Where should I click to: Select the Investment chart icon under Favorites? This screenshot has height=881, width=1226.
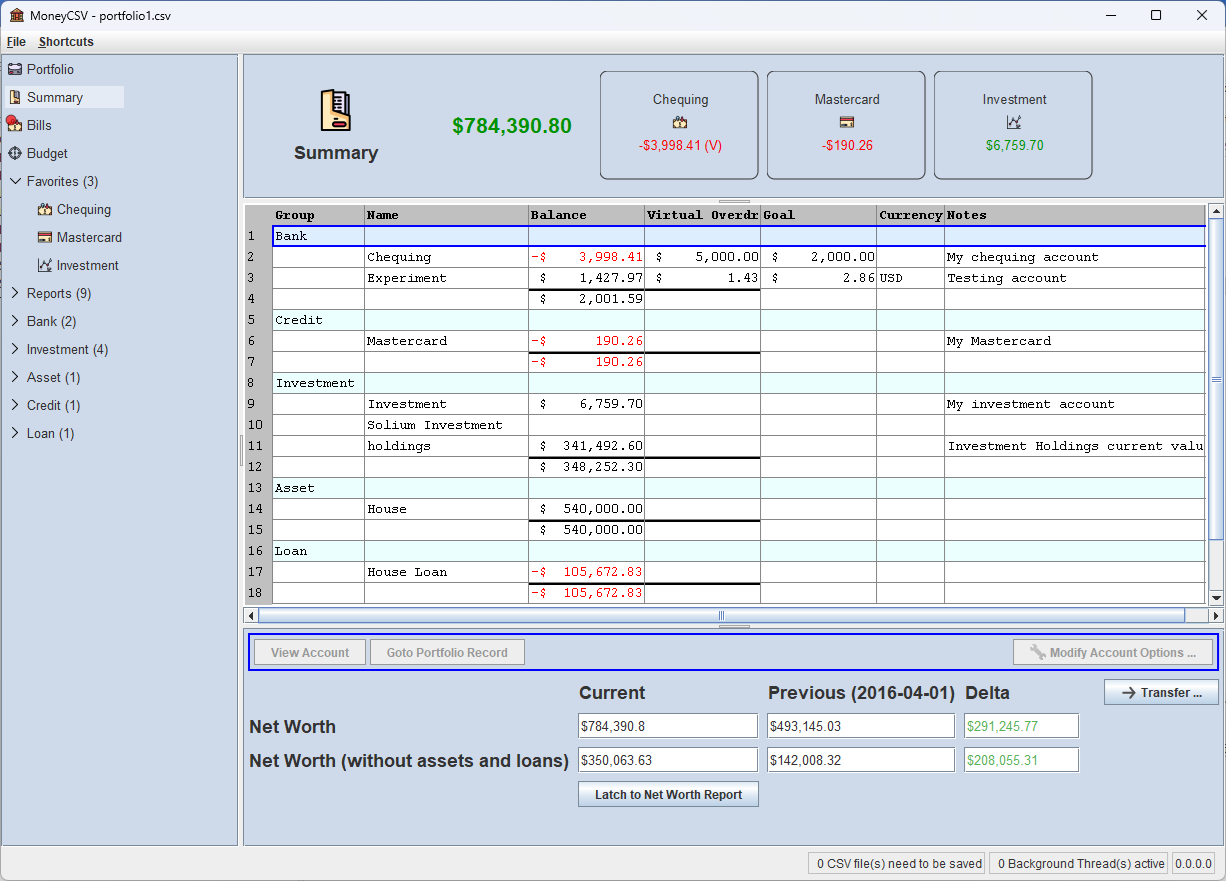(45, 265)
